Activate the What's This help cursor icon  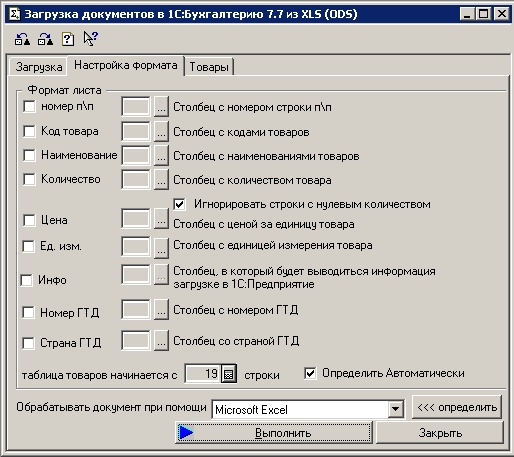(x=90, y=38)
